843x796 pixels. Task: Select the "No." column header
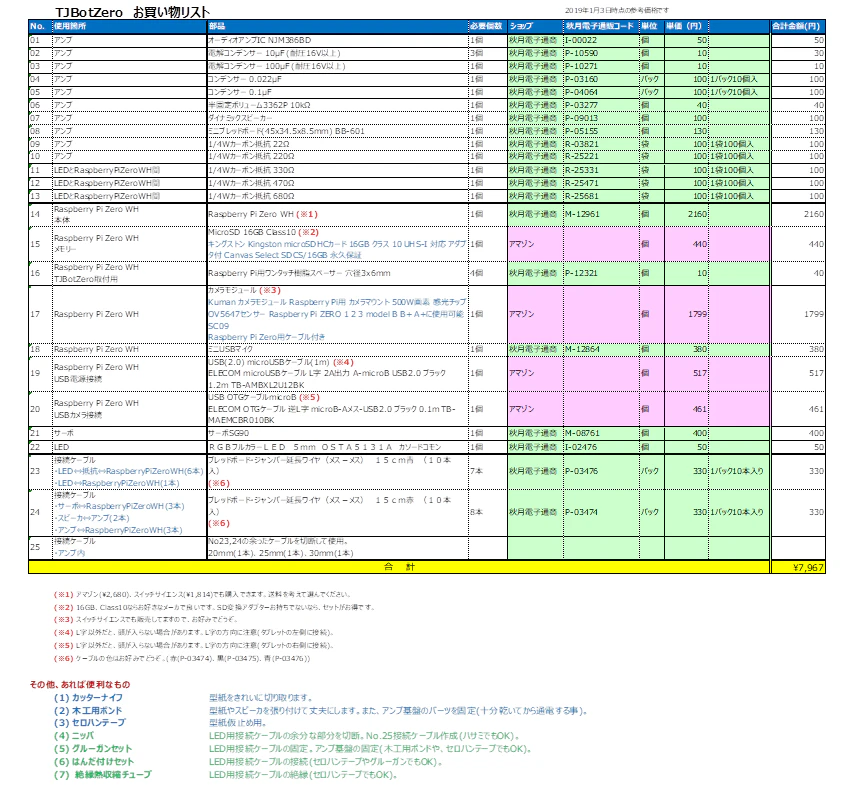click(x=38, y=26)
